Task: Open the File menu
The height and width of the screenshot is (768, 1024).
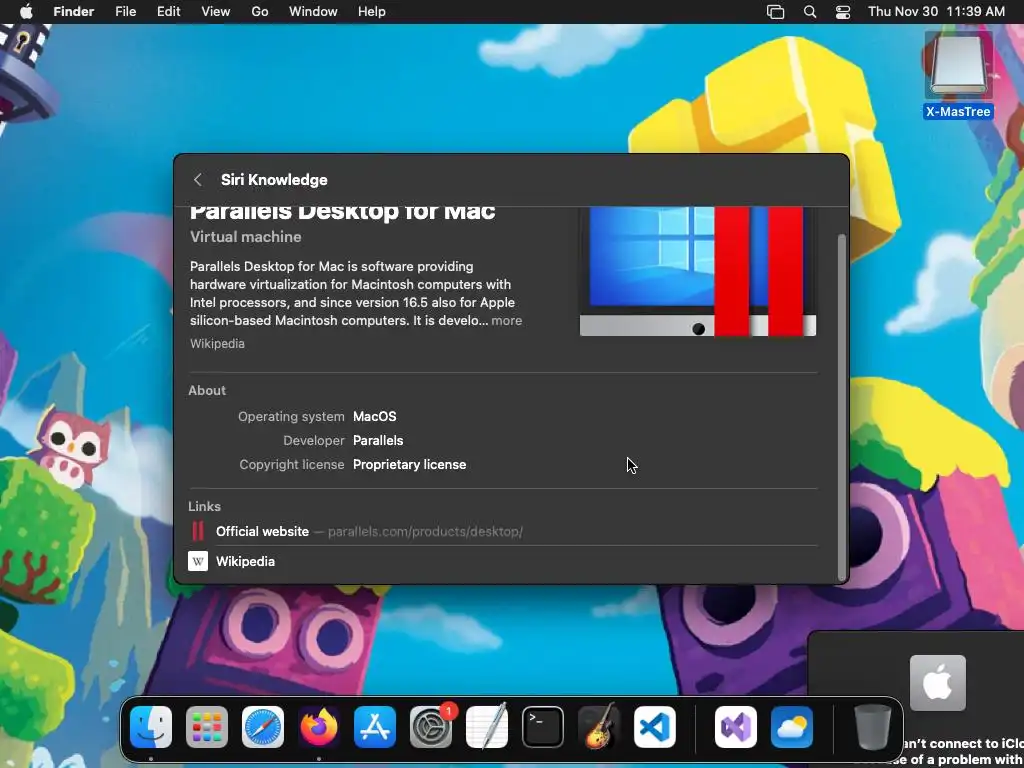Action: pyautogui.click(x=125, y=12)
